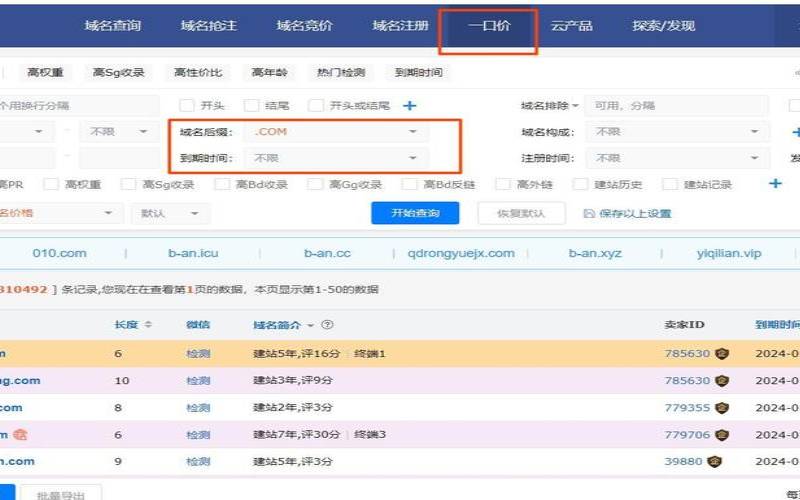The image size is (800, 500).
Task: Go to the 域名抢注 tab
Action: [209, 26]
